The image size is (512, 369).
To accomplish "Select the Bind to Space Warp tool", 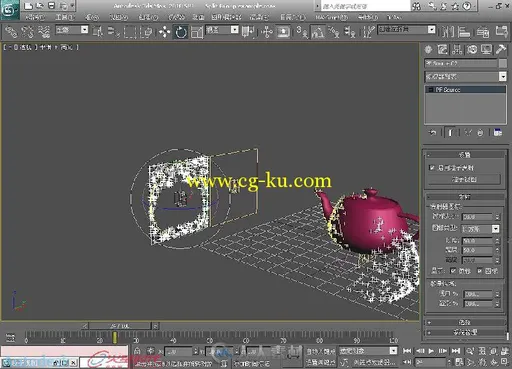I will tap(44, 32).
